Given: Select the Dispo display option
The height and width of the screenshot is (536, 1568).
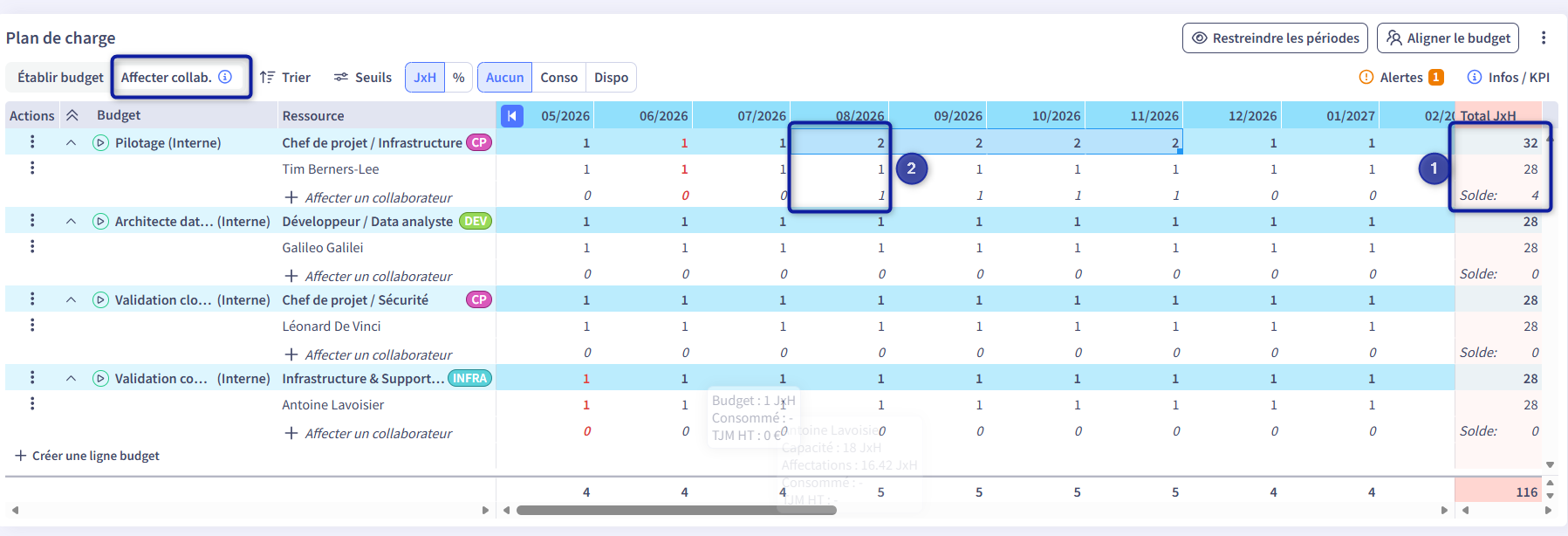Looking at the screenshot, I should click(611, 77).
